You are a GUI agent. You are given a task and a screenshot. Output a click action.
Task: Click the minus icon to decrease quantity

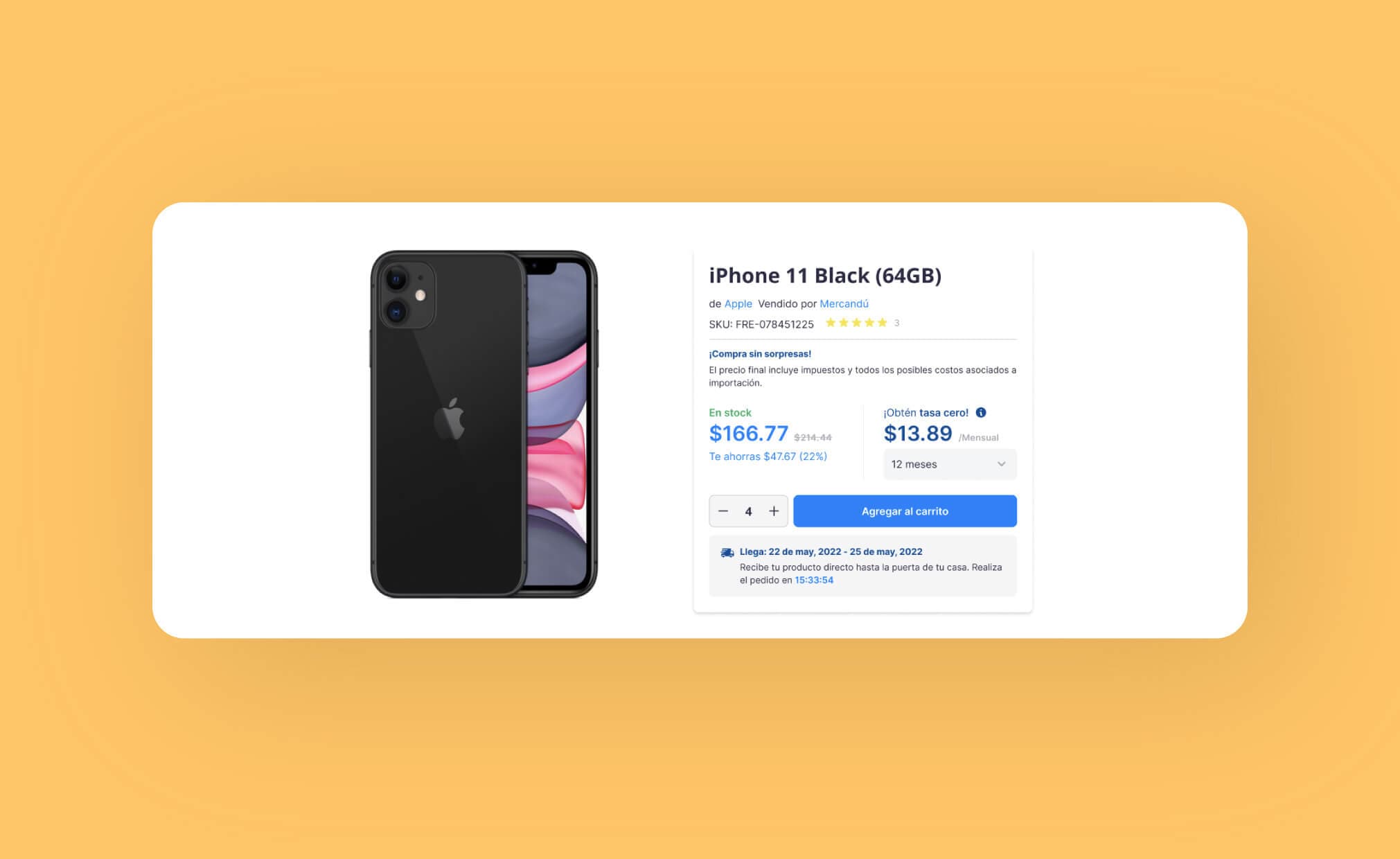point(723,511)
